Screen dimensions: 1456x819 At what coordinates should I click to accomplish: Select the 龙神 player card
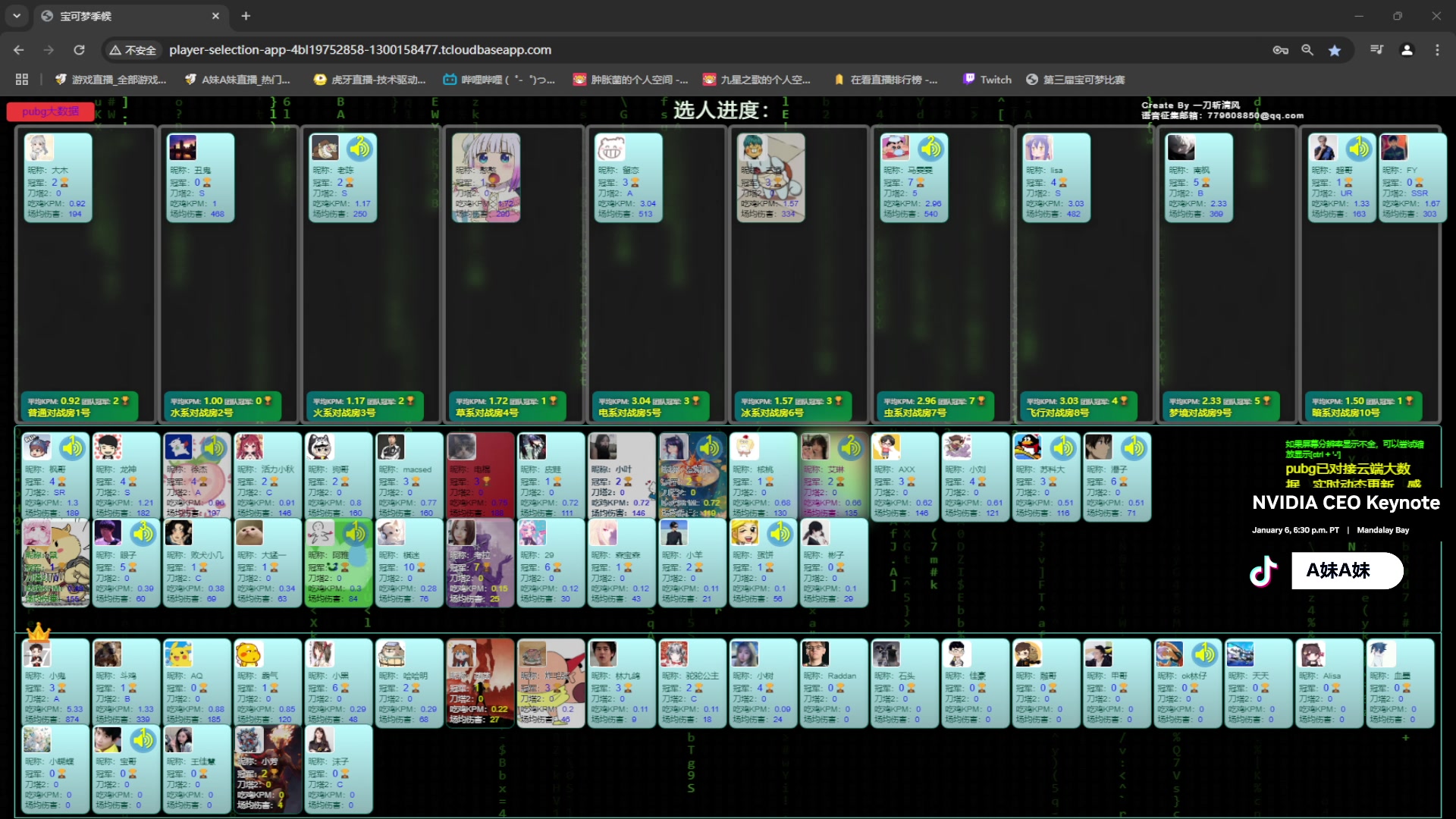pyautogui.click(x=127, y=477)
